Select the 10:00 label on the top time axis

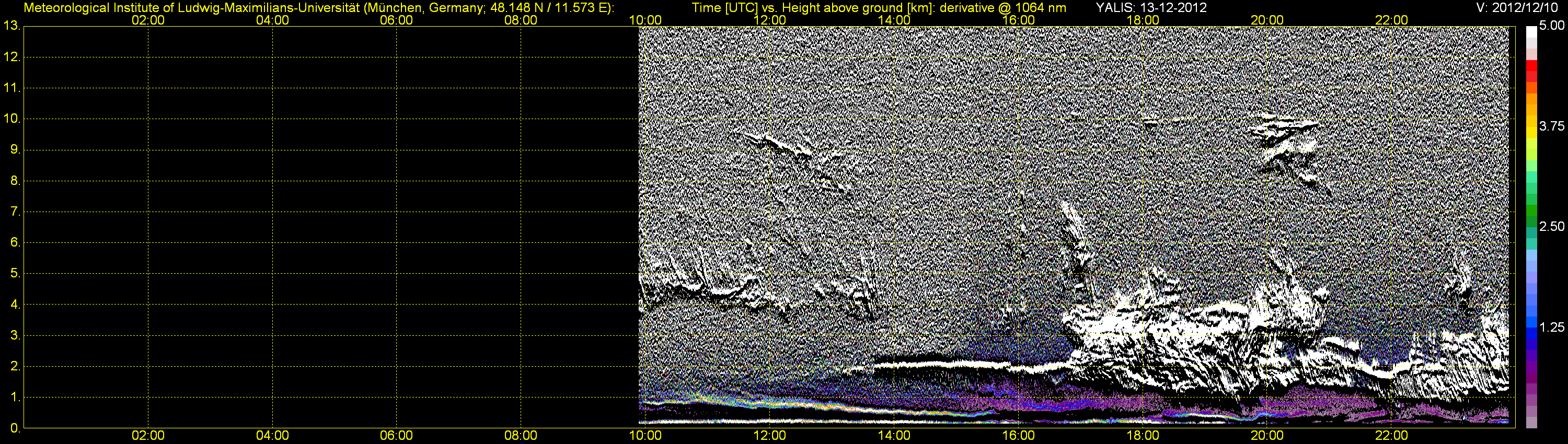pyautogui.click(x=645, y=20)
